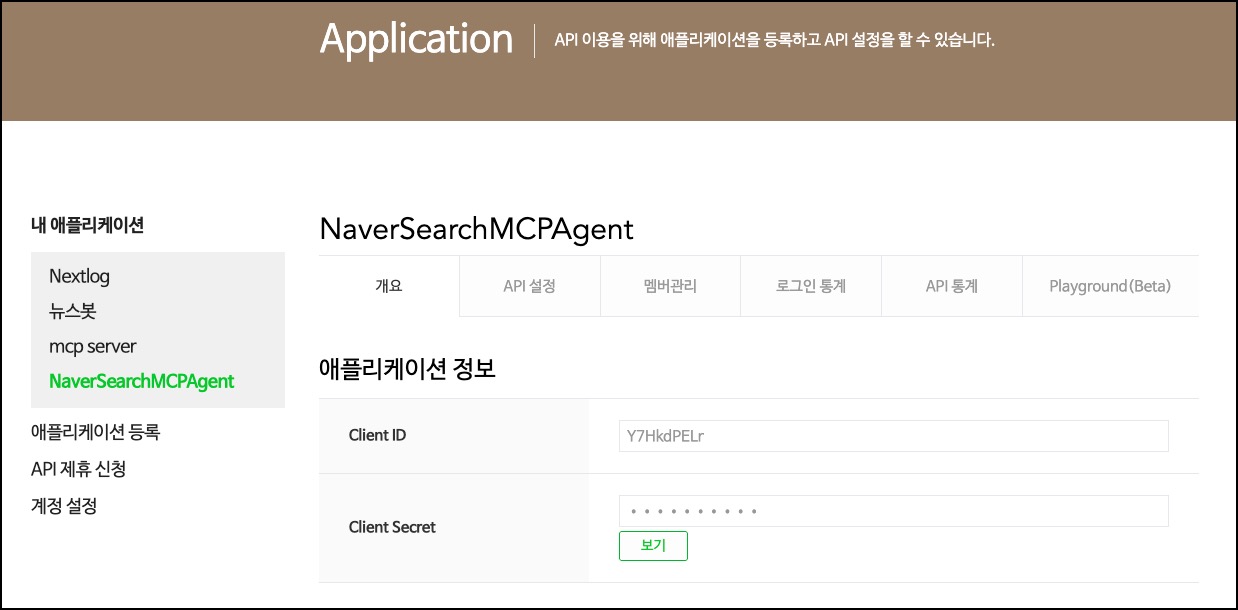The image size is (1238, 610).
Task: Click the API 이용 banner description text
Action: pos(774,41)
